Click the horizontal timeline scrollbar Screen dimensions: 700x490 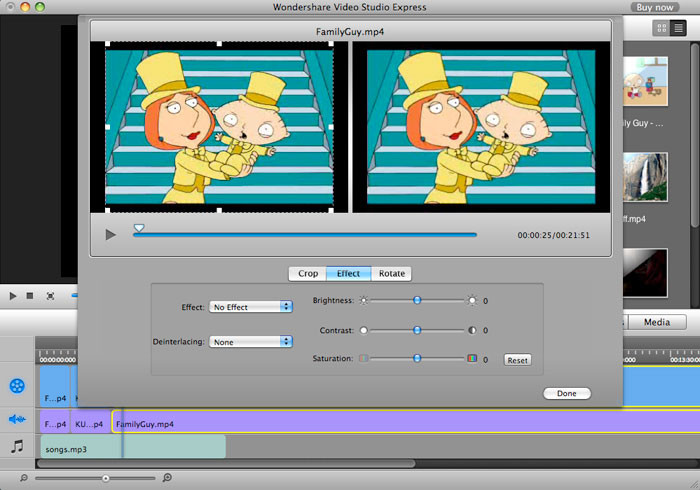click(x=226, y=464)
